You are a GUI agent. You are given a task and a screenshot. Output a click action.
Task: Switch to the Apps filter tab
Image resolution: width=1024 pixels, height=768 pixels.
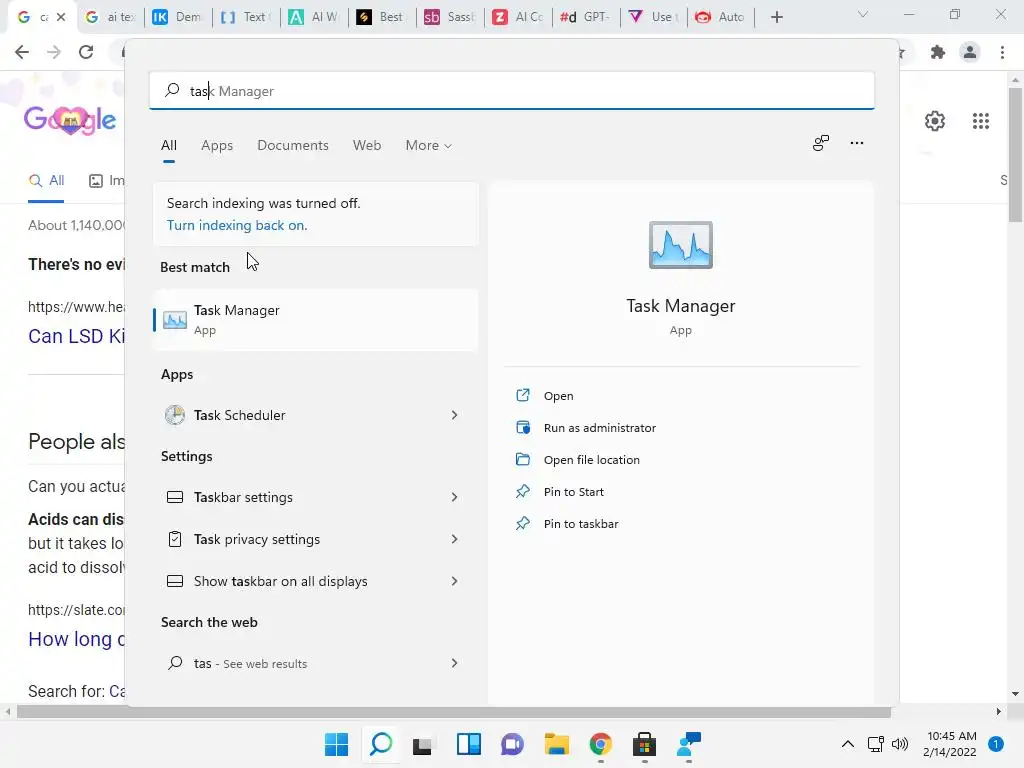pos(217,145)
